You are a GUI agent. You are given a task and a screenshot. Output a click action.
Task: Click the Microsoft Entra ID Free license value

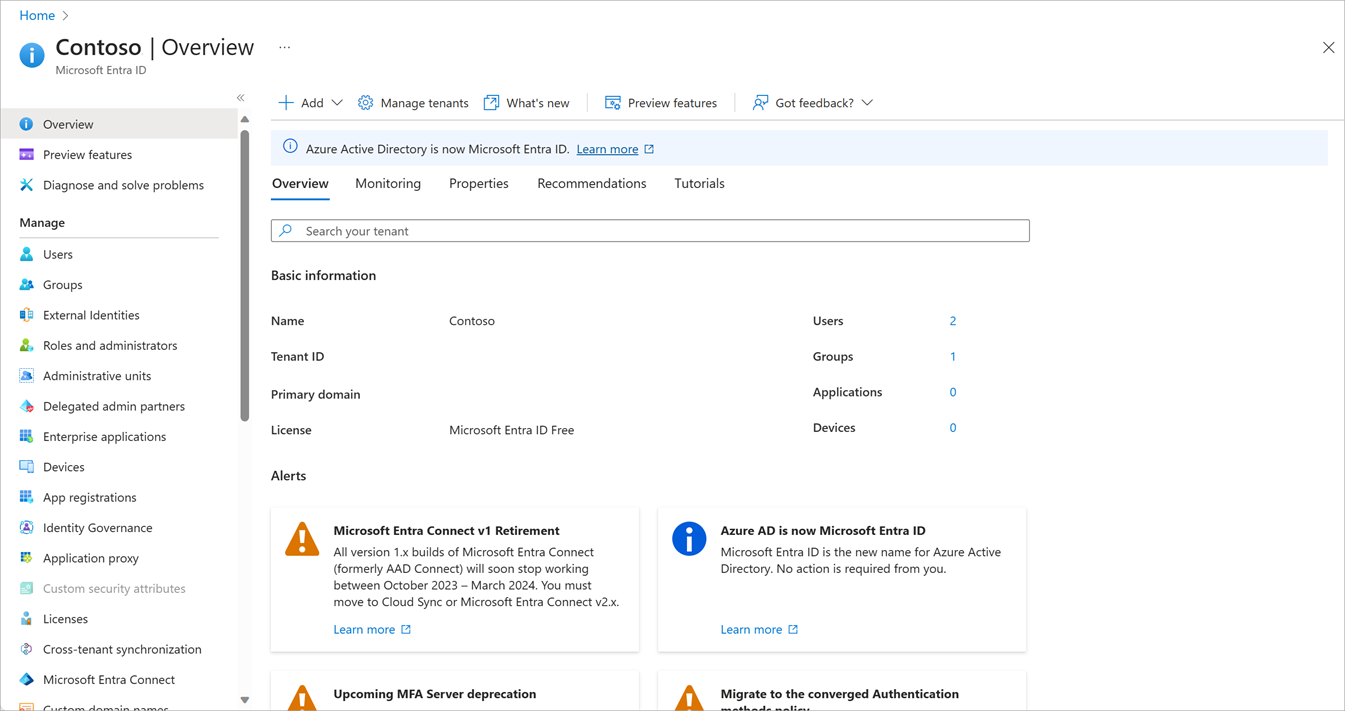pos(511,430)
